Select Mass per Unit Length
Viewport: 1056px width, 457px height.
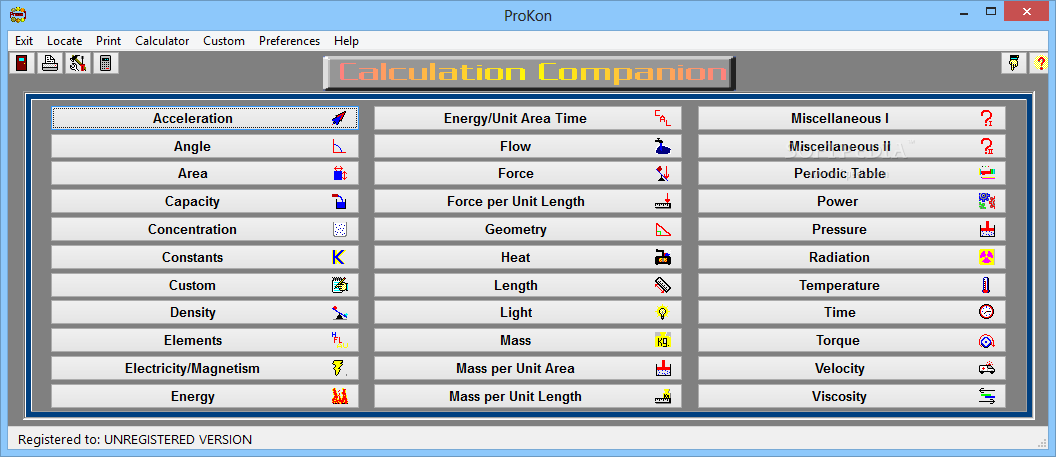tap(528, 396)
